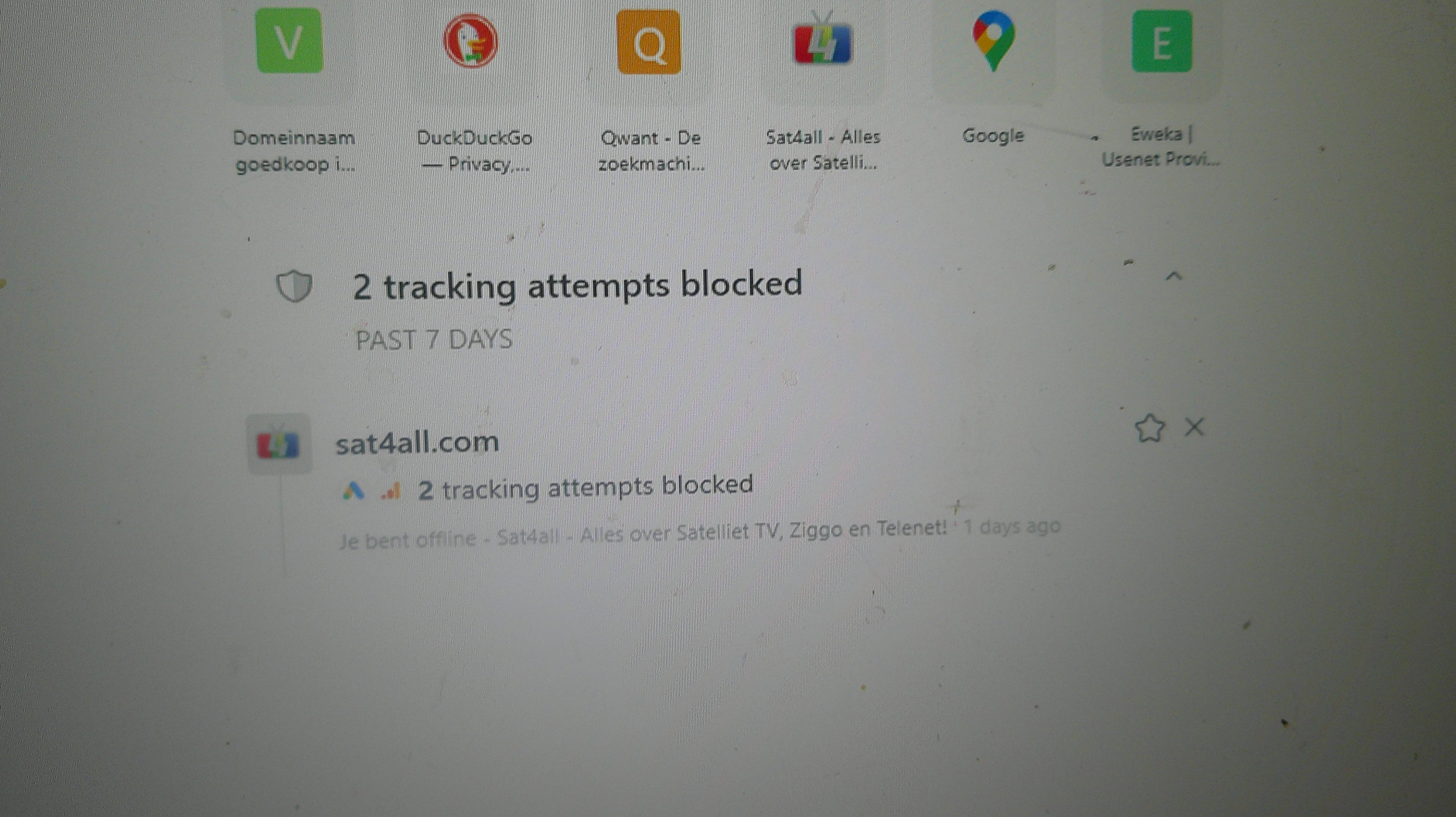Click the 'Eweka | Usenet Provi...' label text
The image size is (1456, 817).
click(x=1160, y=147)
